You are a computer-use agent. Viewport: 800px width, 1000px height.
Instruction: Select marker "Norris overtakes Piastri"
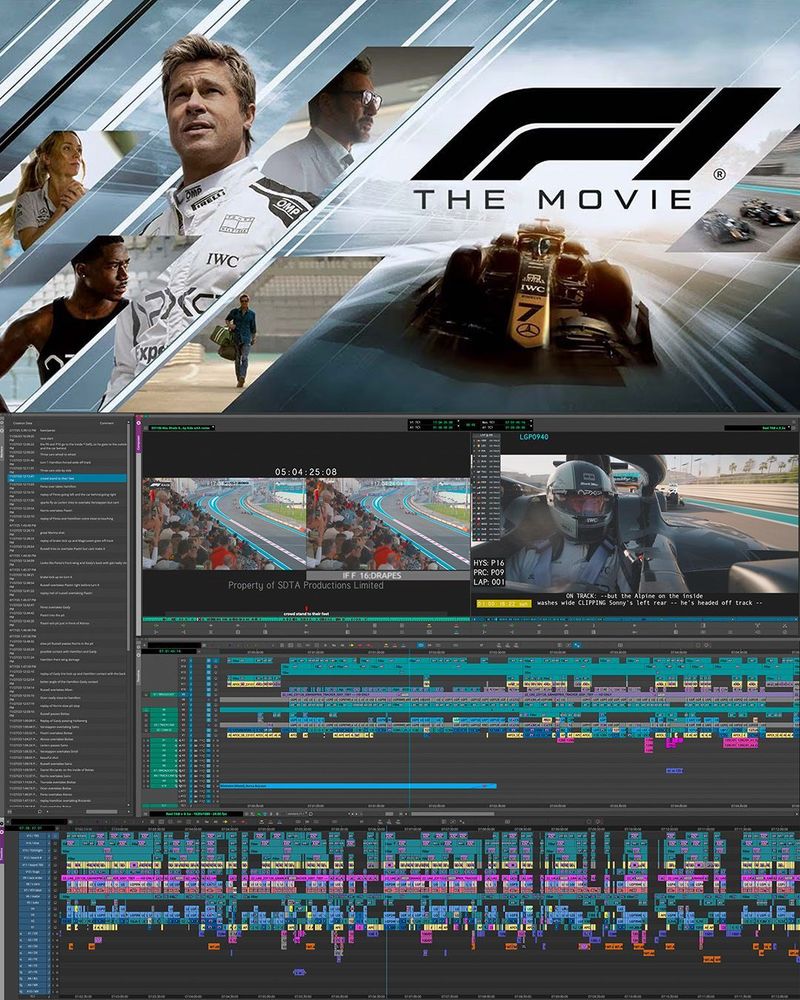[x=67, y=511]
